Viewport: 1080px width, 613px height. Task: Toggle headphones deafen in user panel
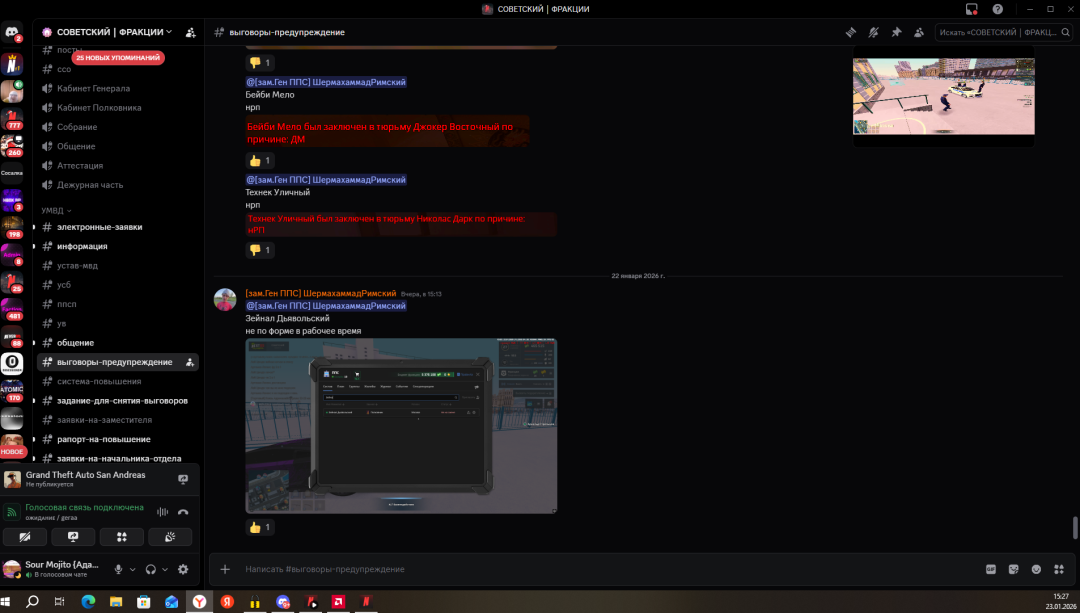[x=150, y=569]
